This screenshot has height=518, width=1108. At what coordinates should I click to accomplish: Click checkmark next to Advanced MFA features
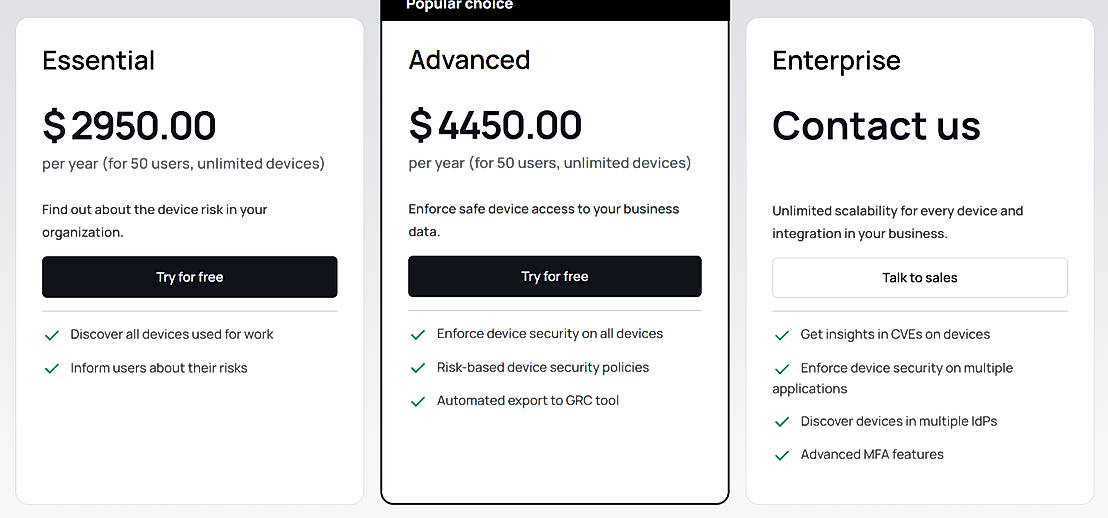782,455
